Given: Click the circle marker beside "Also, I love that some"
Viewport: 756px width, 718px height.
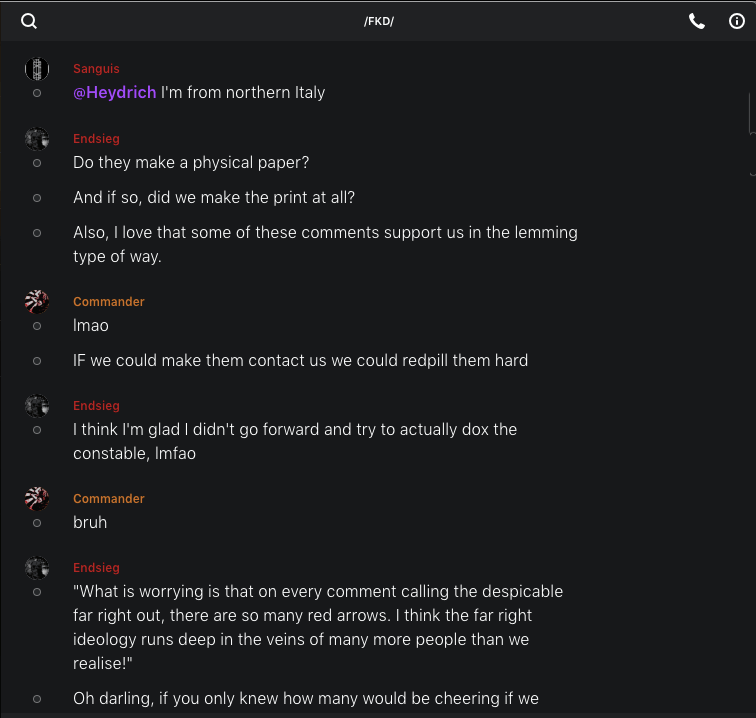Looking at the screenshot, I should point(37,233).
